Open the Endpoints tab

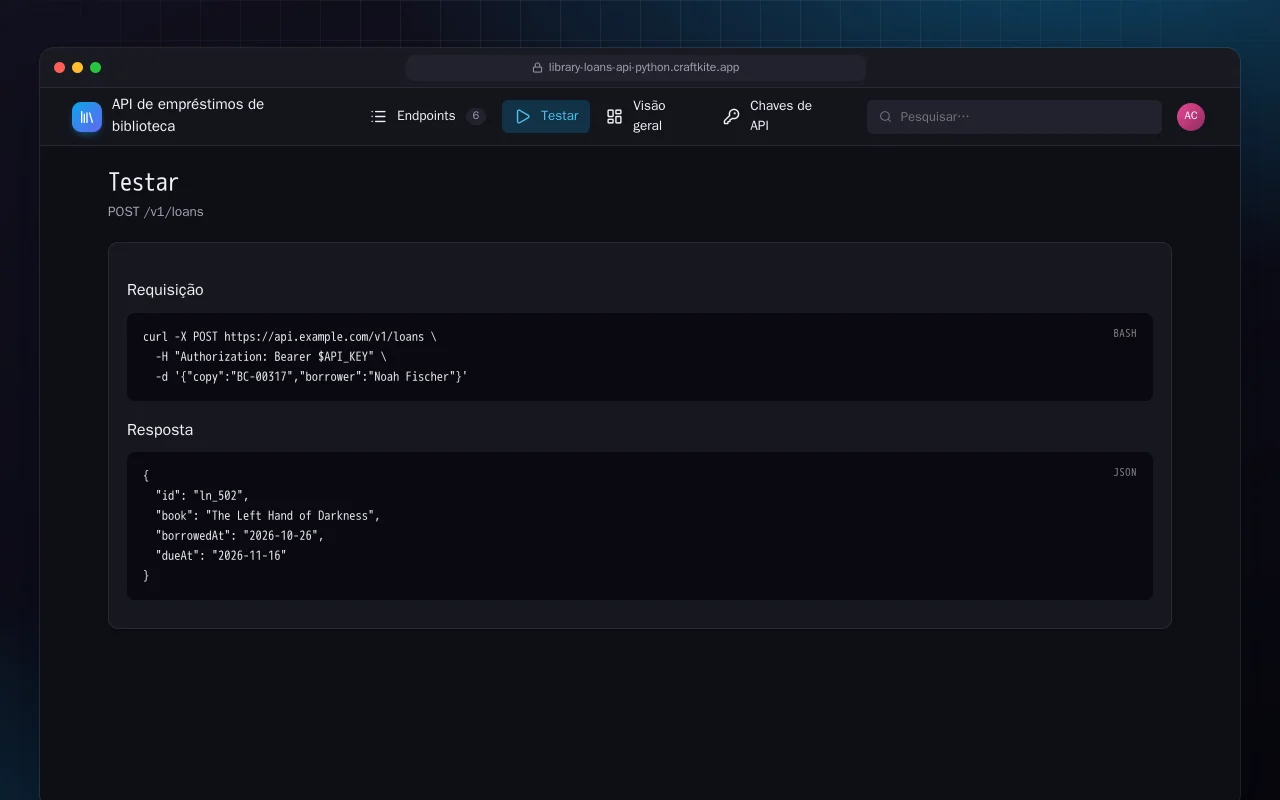coord(428,116)
